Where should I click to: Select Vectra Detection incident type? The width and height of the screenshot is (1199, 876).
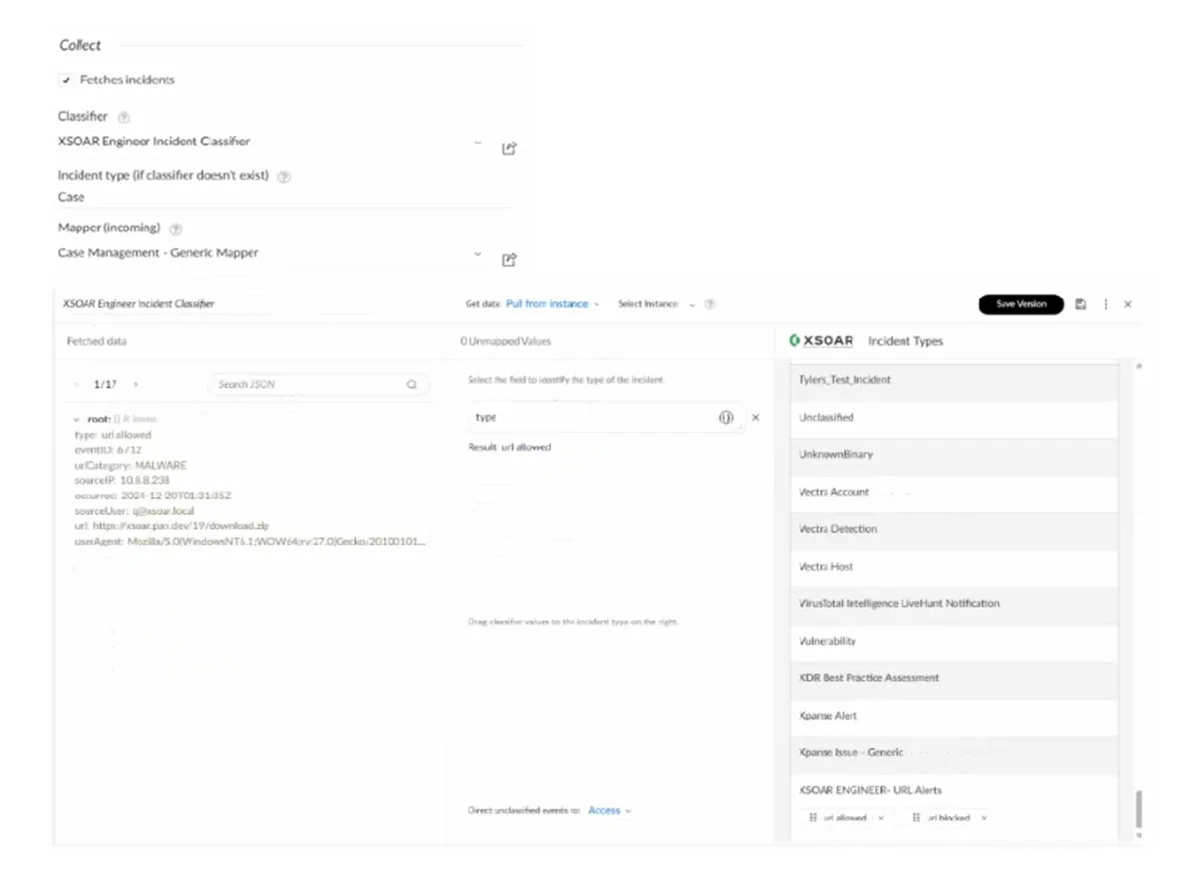[954, 529]
